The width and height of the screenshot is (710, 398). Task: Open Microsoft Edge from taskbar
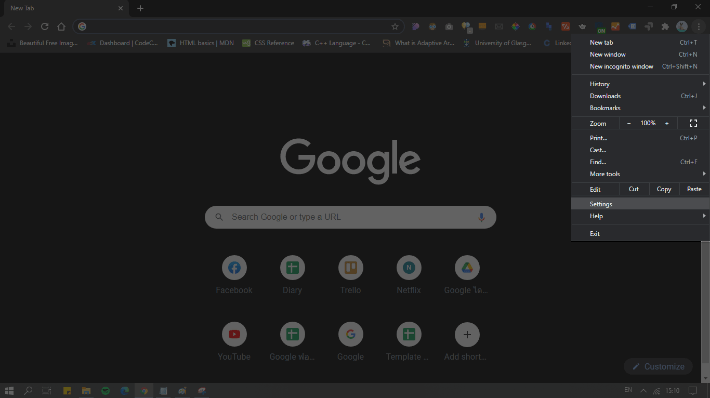(125, 390)
